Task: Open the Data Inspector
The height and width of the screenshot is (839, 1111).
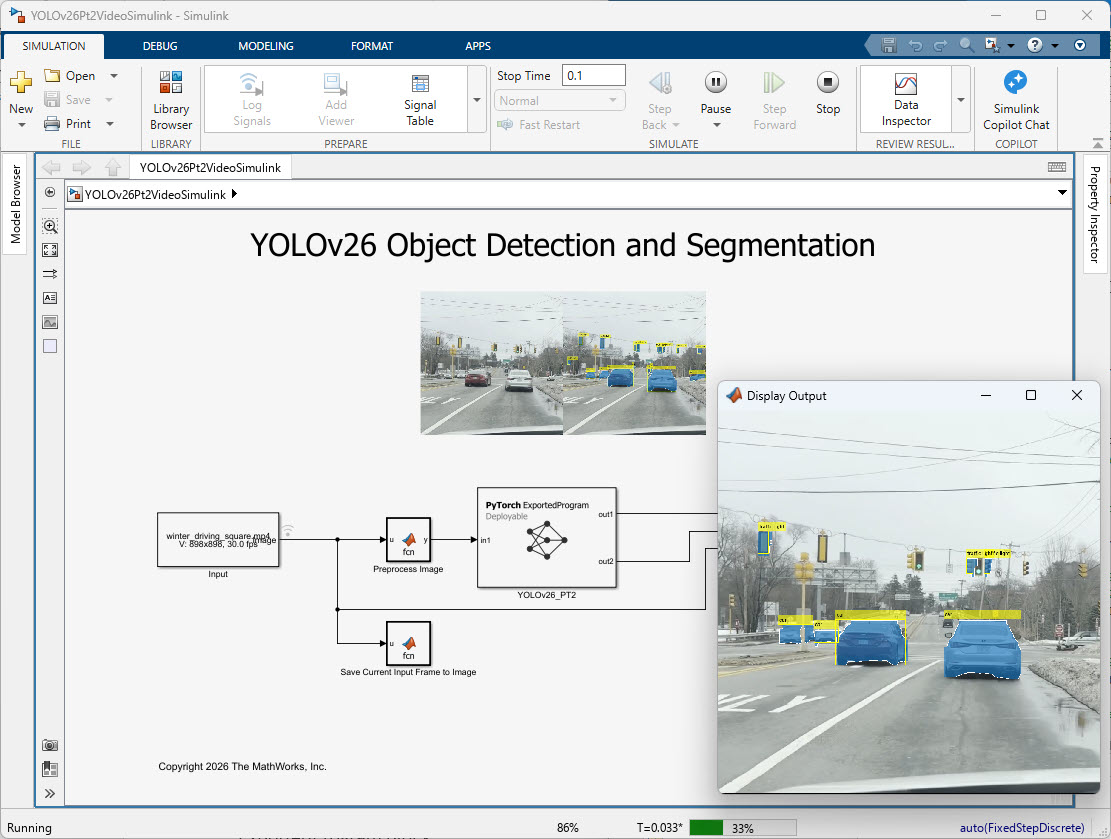Action: 906,100
